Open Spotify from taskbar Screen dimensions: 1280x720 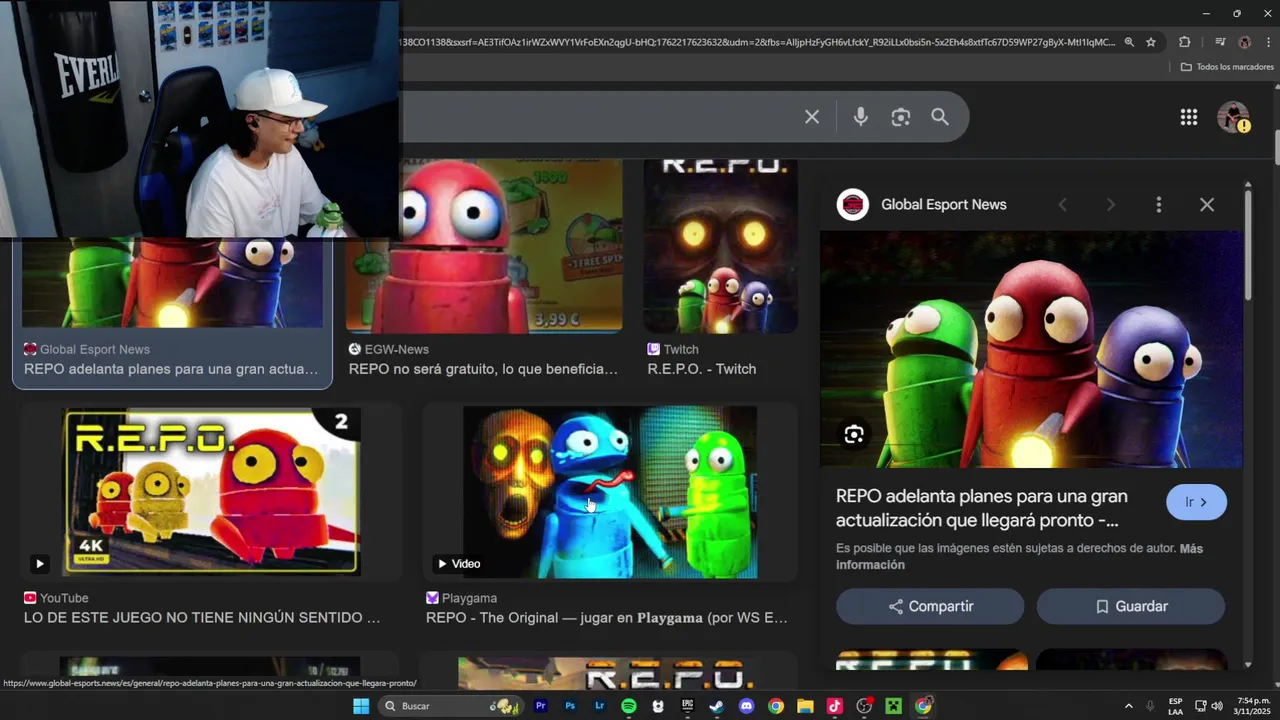tap(628, 706)
